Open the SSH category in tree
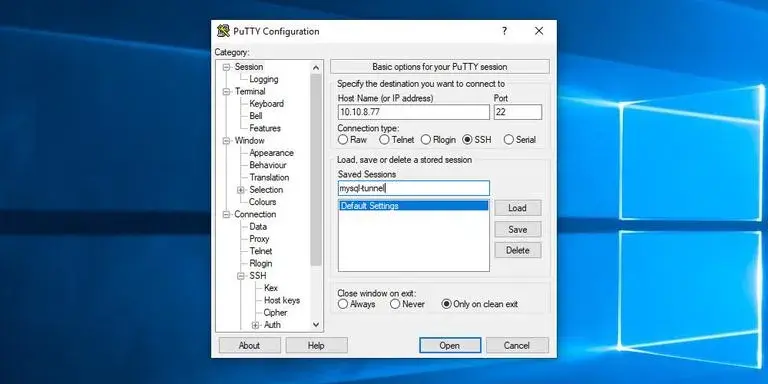The height and width of the screenshot is (384, 768). pyautogui.click(x=258, y=276)
